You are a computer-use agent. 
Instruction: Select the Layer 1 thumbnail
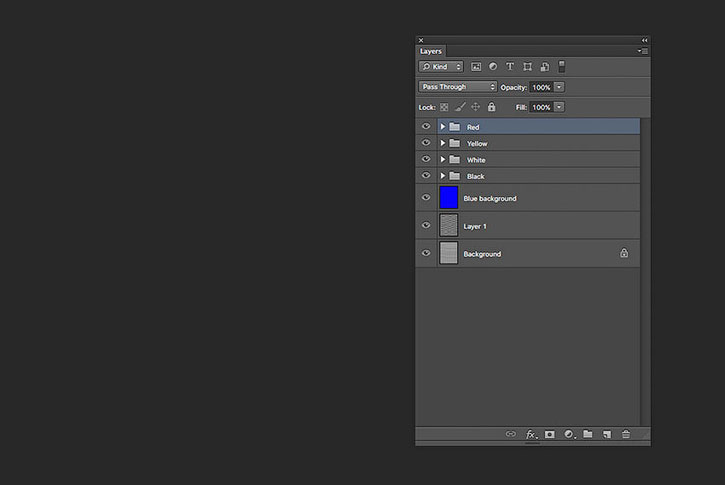tap(449, 225)
